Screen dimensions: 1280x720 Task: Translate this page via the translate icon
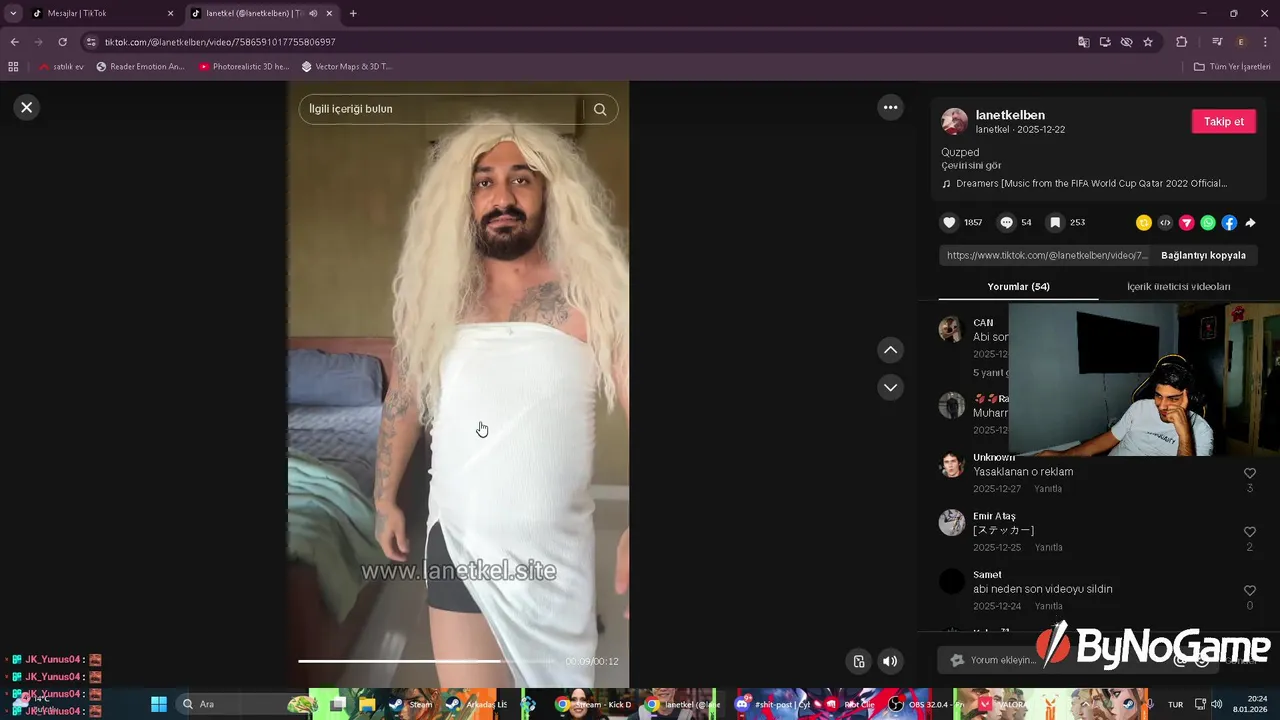(x=1084, y=42)
